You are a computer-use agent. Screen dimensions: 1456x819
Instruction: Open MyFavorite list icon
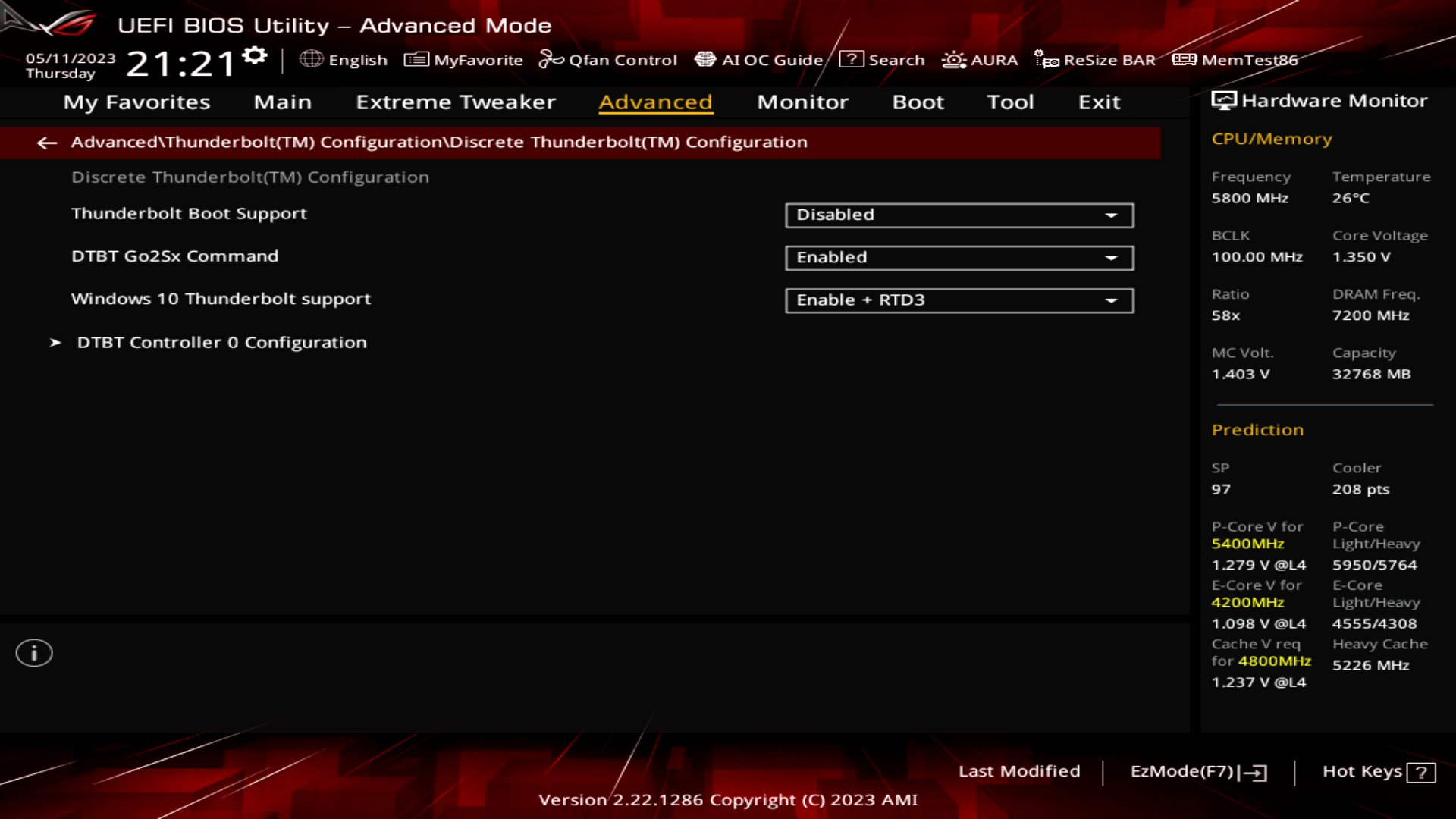click(x=416, y=59)
